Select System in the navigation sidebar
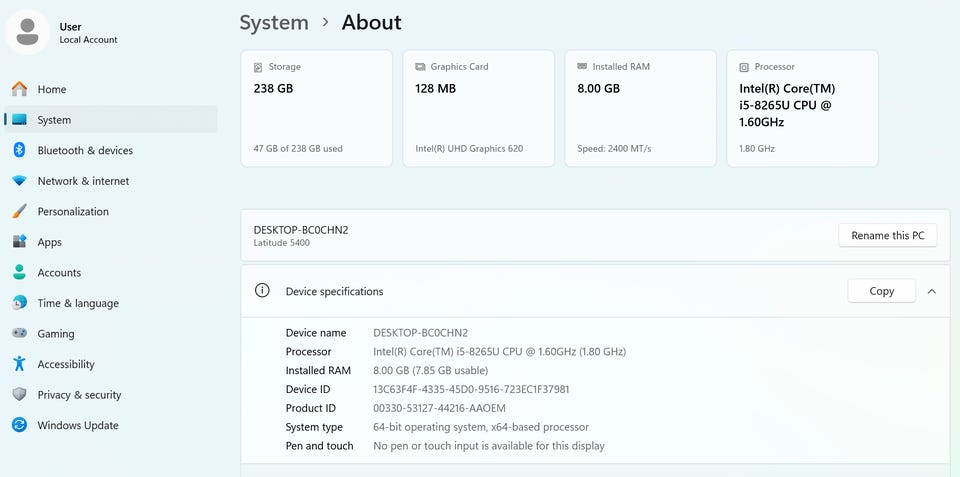The height and width of the screenshot is (477, 960). (54, 120)
